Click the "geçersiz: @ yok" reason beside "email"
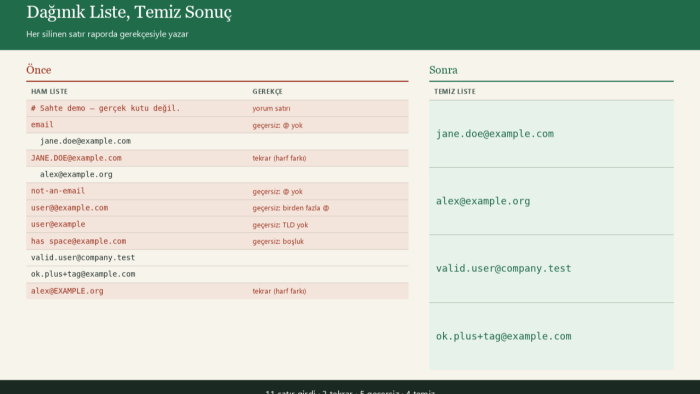The height and width of the screenshot is (394, 700). pyautogui.click(x=277, y=125)
